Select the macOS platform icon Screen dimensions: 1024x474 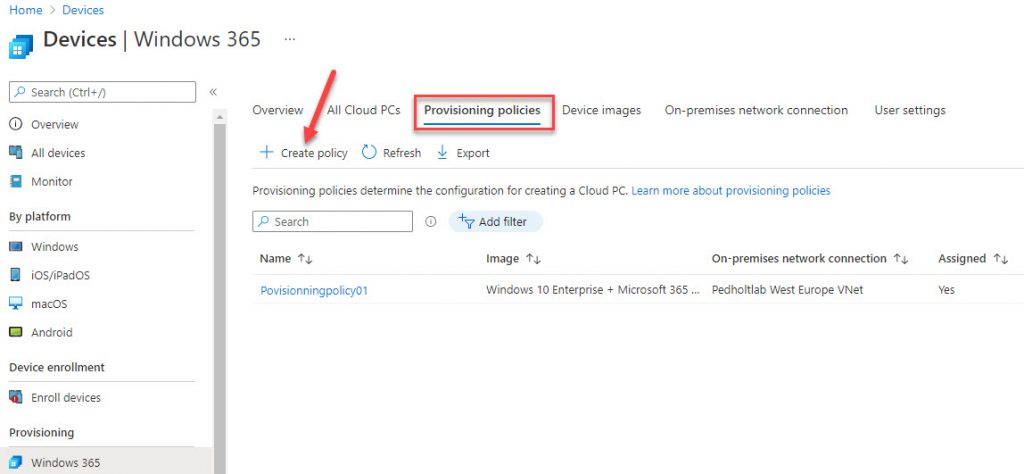[16, 304]
